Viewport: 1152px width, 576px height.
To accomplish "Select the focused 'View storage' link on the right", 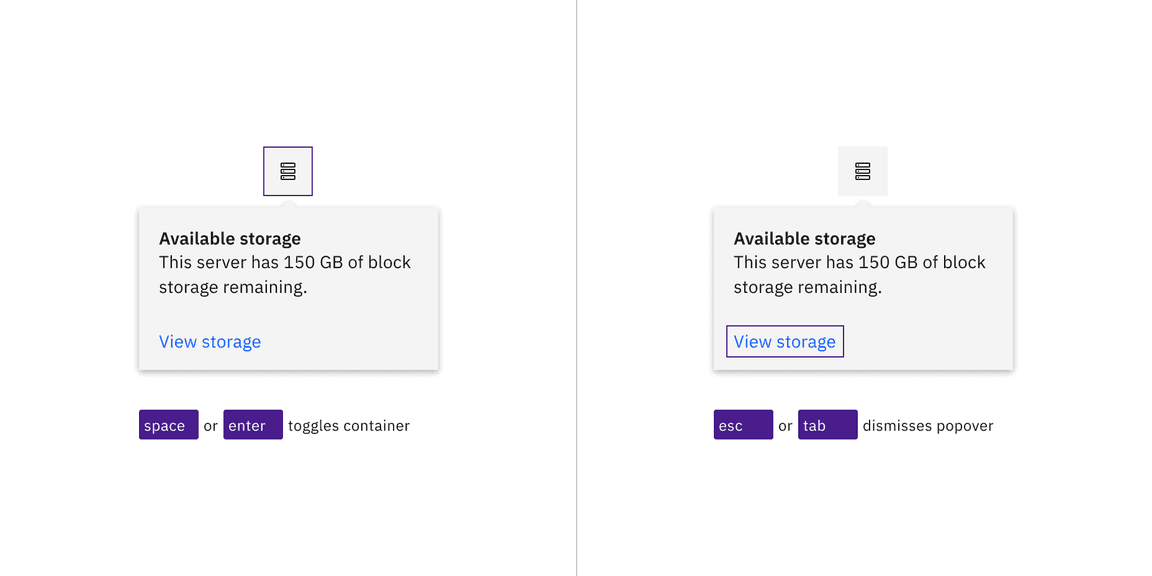I will [x=784, y=341].
